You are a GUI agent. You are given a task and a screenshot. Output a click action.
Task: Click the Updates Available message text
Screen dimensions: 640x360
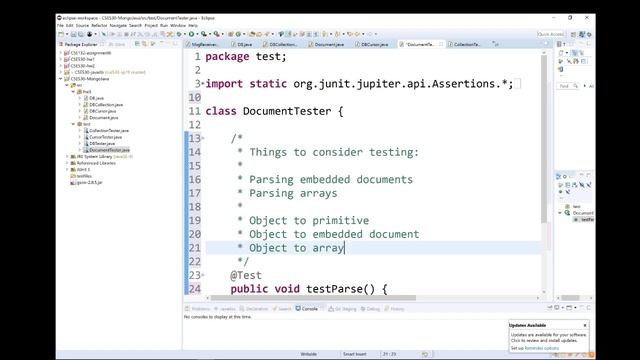(x=549, y=338)
